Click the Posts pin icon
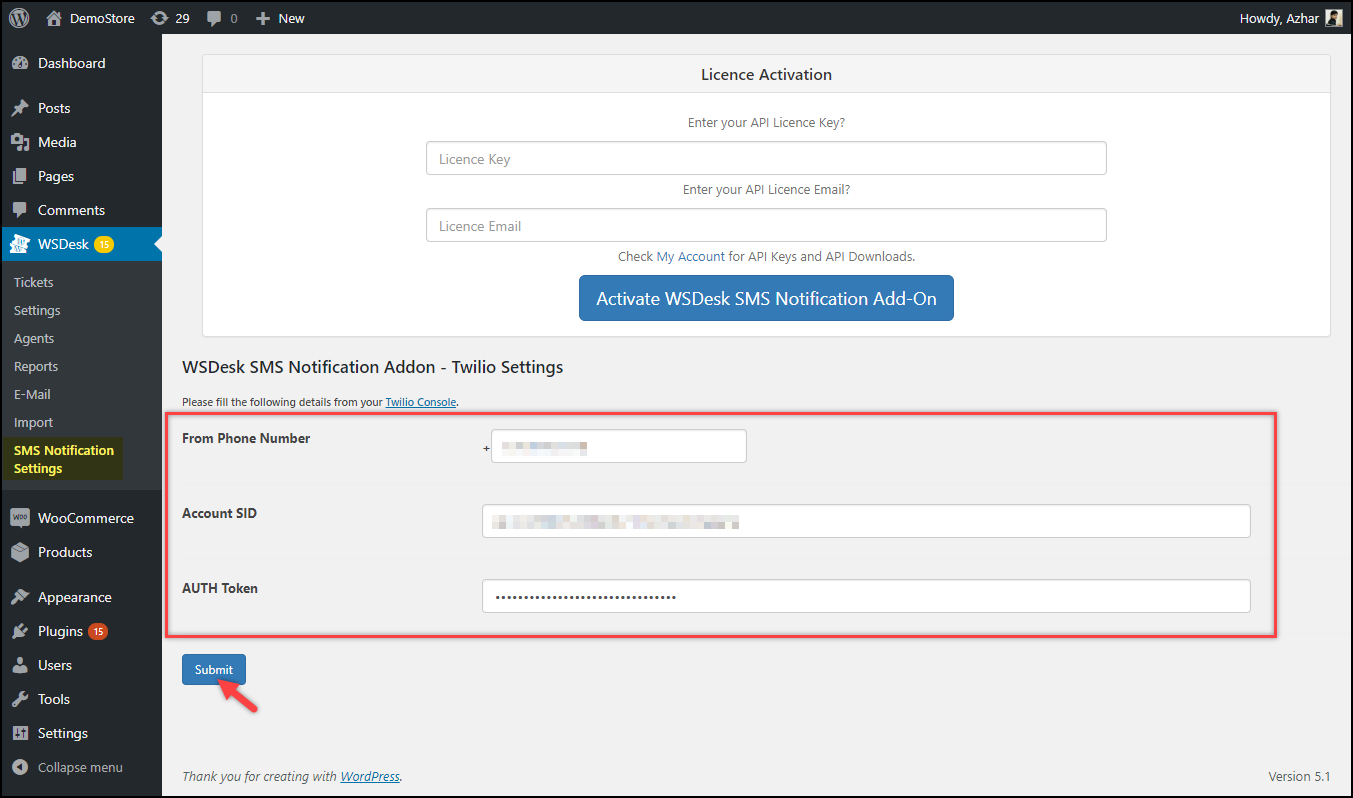1353x798 pixels. pyautogui.click(x=20, y=108)
